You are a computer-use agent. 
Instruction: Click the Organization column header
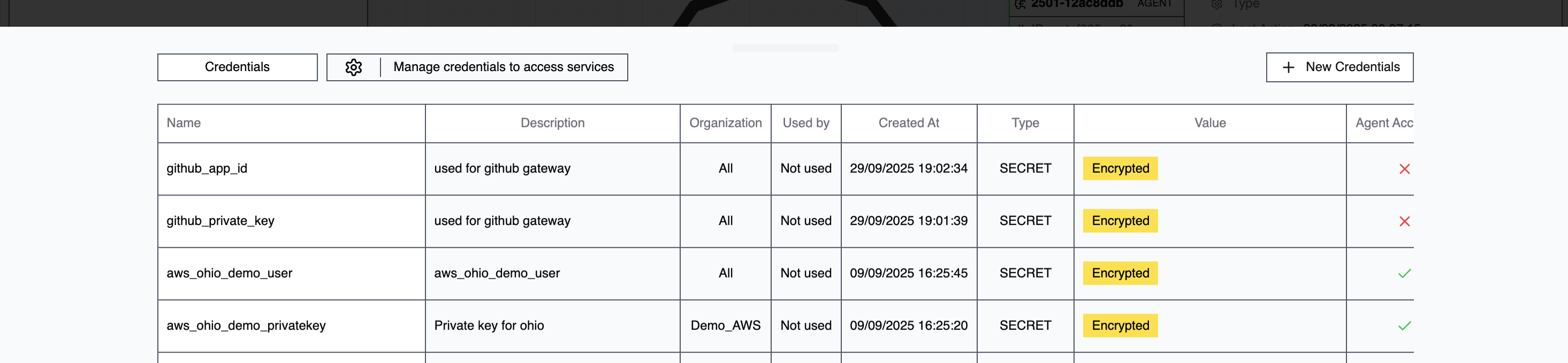(x=726, y=123)
